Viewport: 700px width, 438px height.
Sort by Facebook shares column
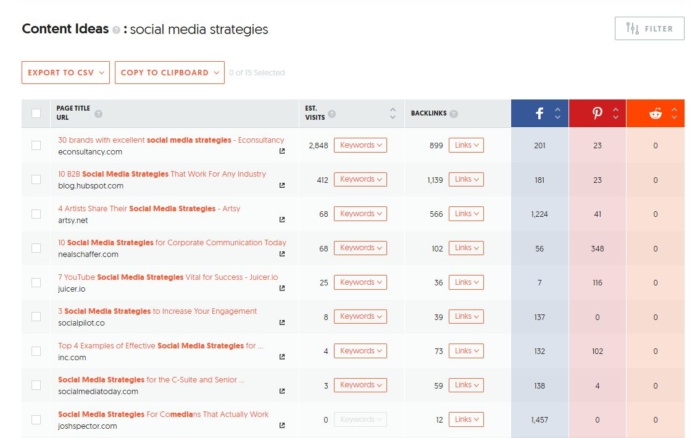point(558,113)
